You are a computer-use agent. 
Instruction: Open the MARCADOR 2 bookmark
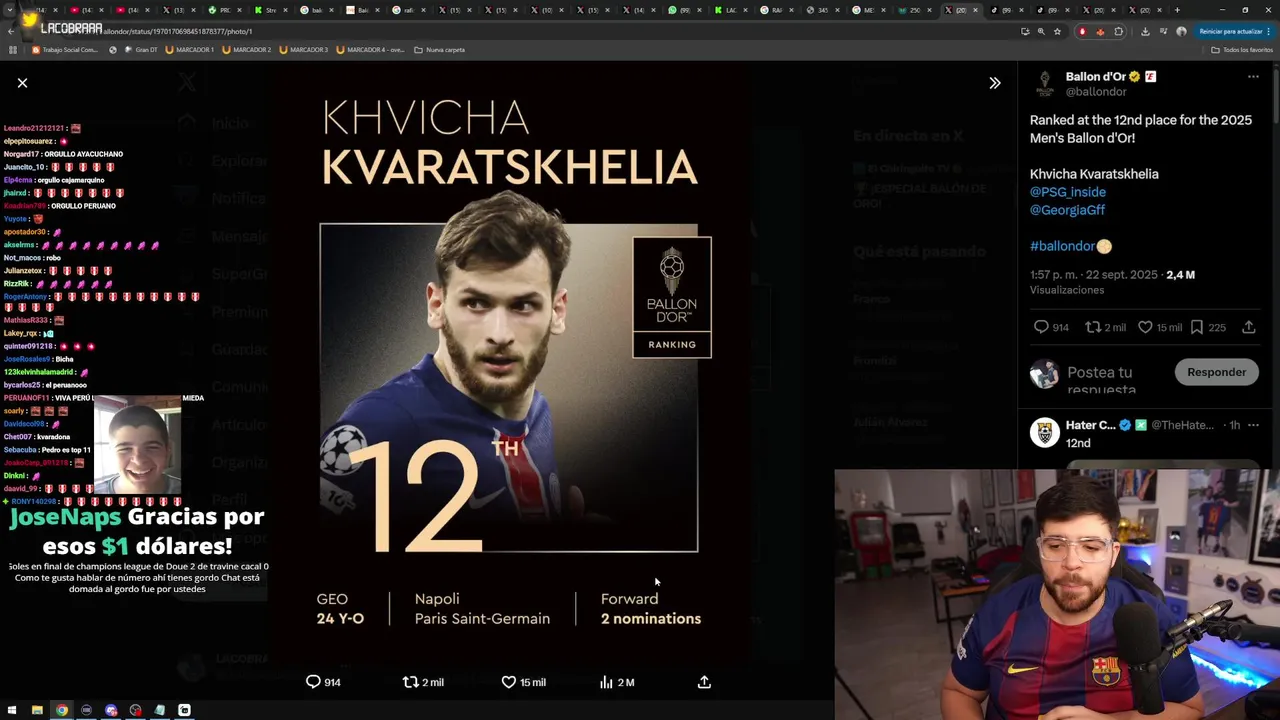(246, 49)
